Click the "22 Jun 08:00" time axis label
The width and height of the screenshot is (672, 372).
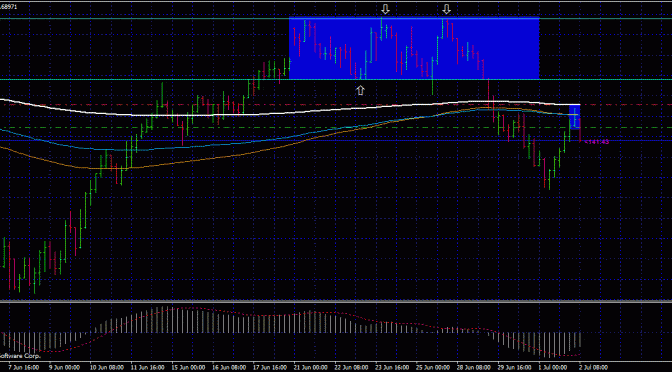[350, 368]
